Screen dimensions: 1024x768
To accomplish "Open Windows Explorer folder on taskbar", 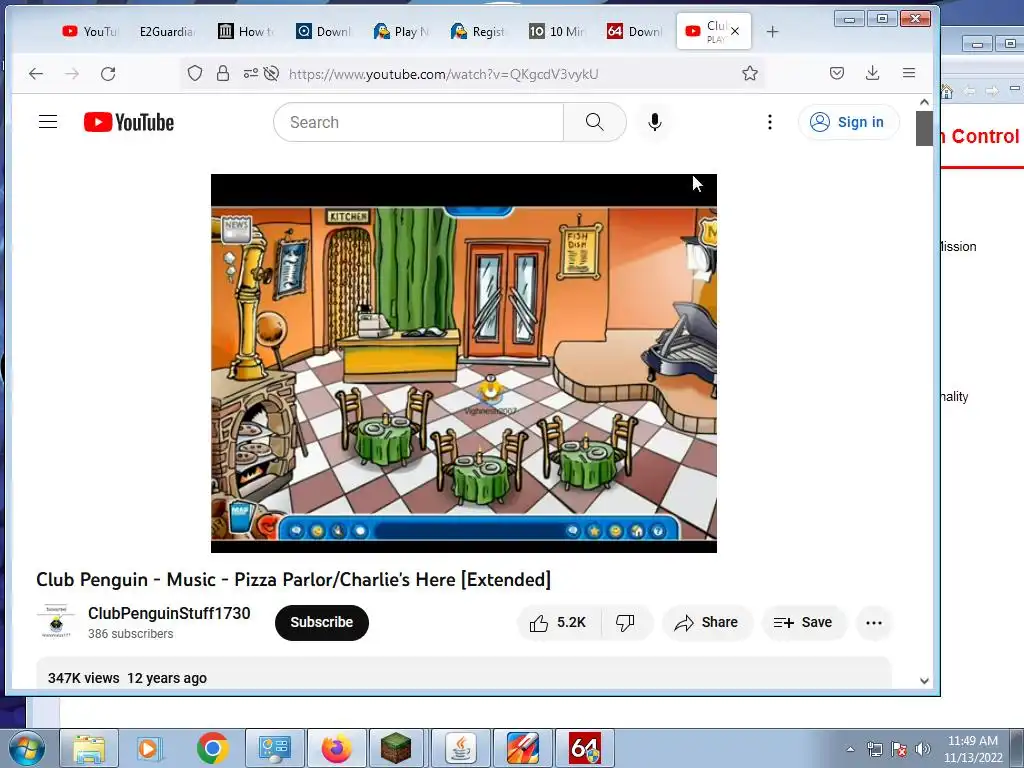I will point(89,748).
